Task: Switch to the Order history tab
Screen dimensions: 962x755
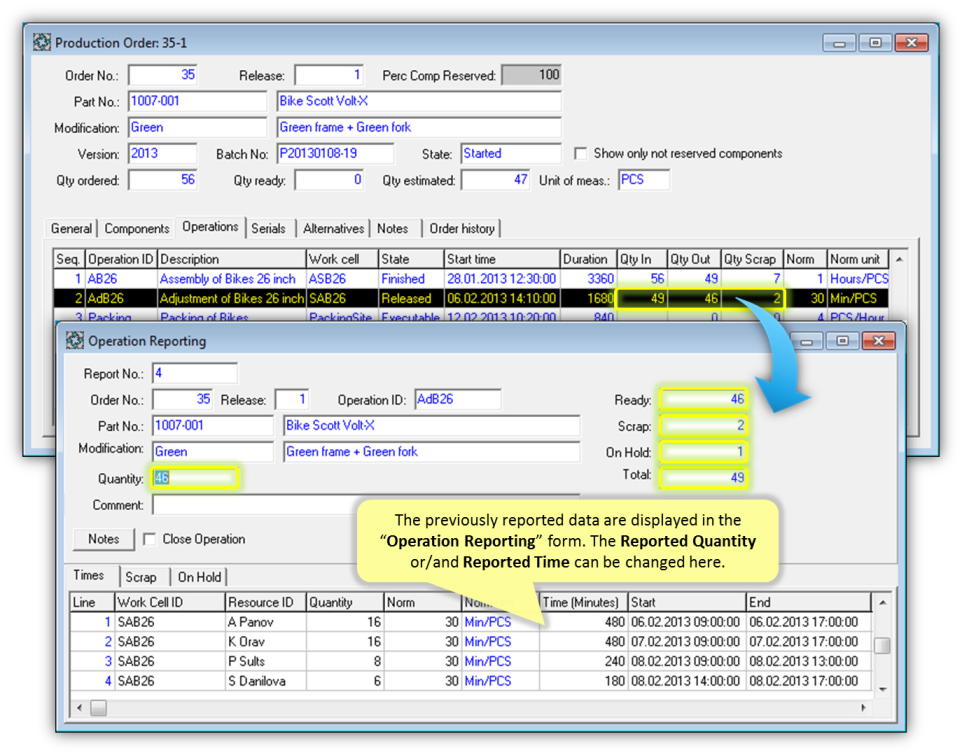Action: pyautogui.click(x=462, y=229)
